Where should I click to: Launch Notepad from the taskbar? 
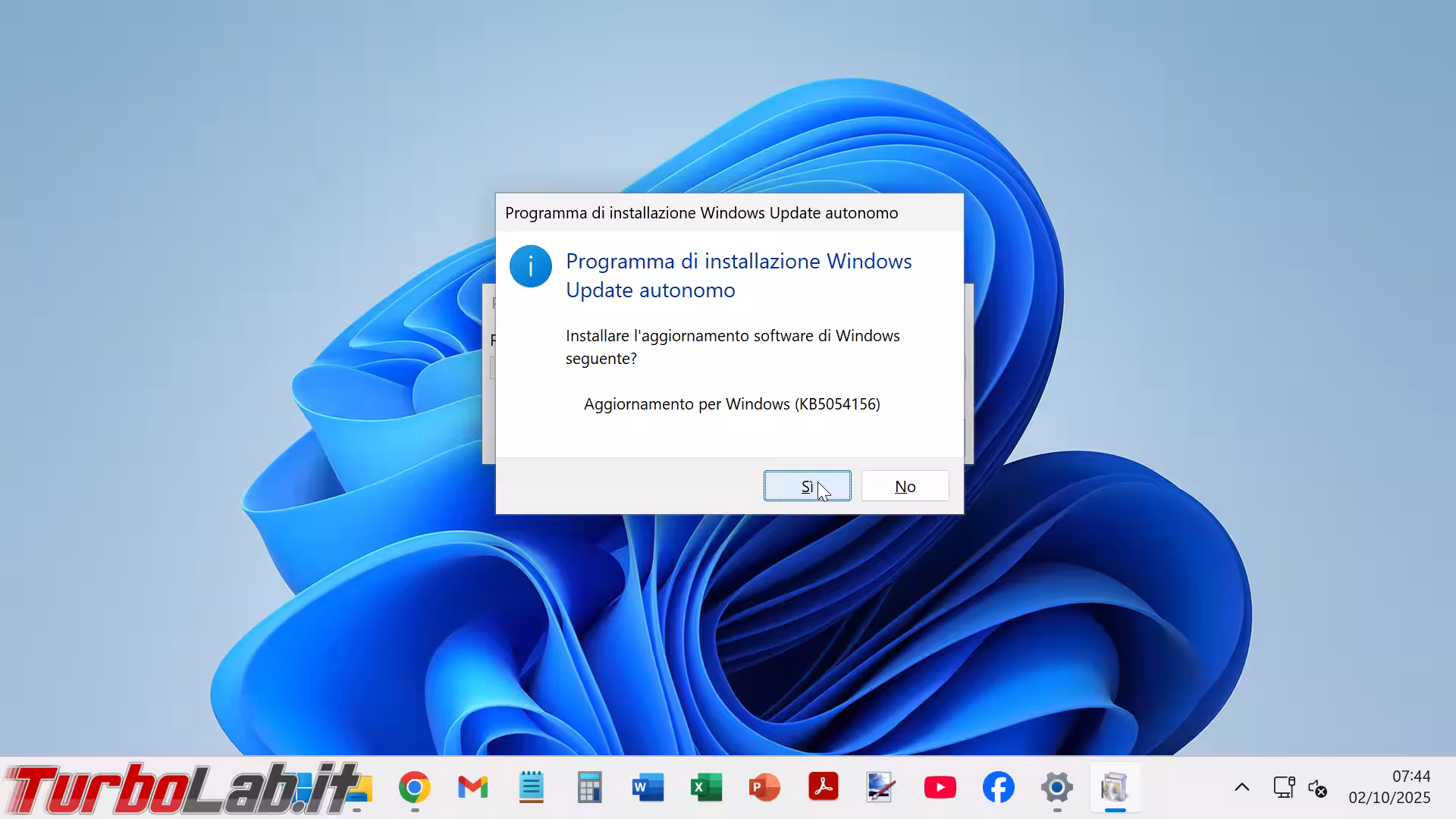click(x=531, y=788)
